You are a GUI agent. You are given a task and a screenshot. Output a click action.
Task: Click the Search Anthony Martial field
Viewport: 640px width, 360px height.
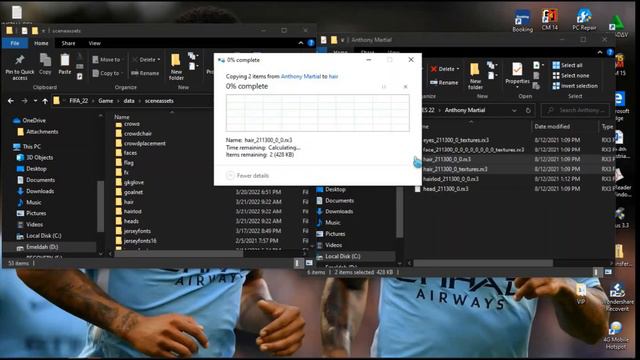[576, 110]
